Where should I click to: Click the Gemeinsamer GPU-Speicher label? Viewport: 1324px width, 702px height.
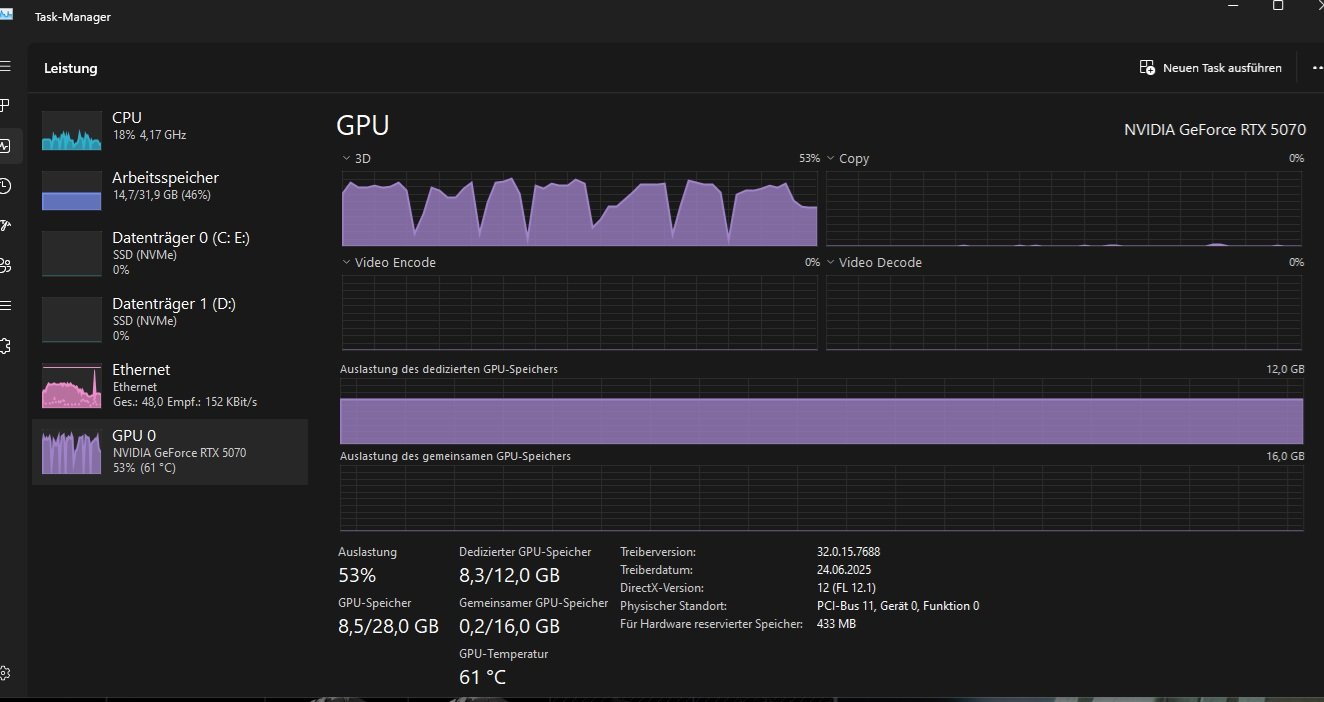[x=533, y=603]
